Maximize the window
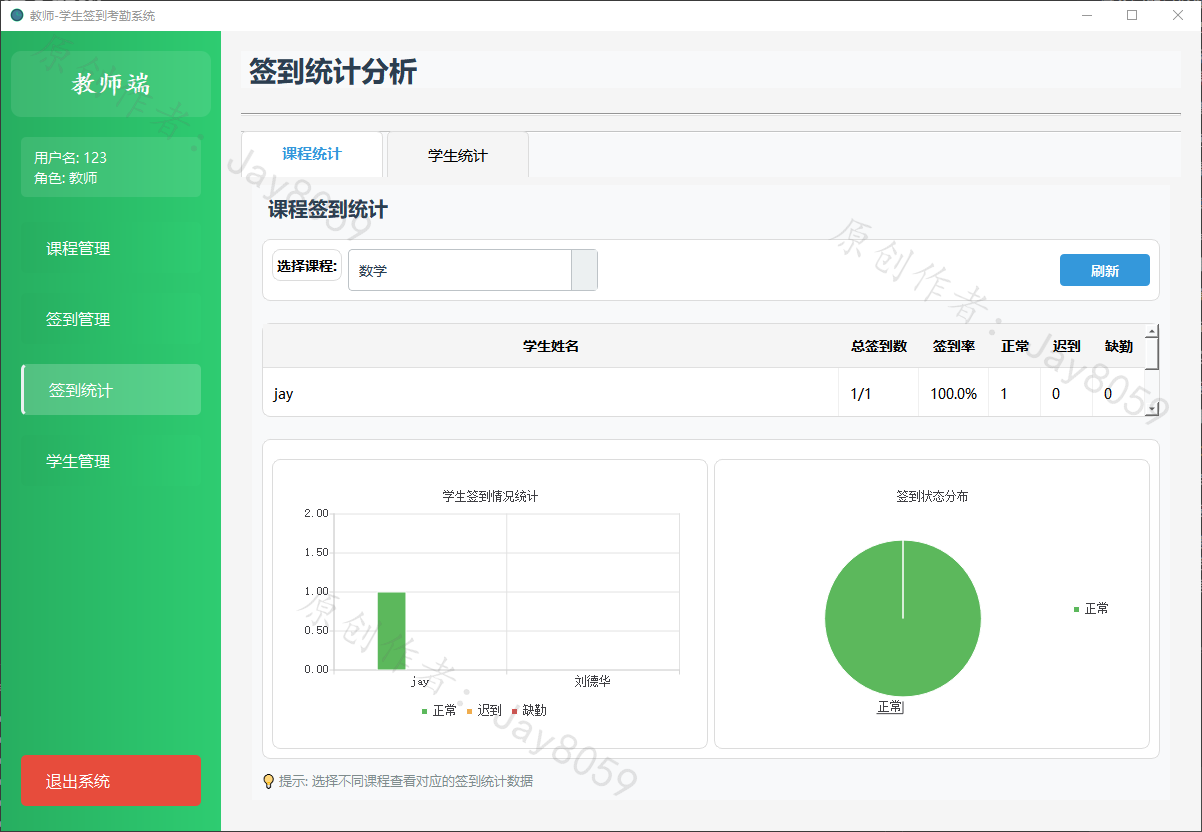The width and height of the screenshot is (1202, 832). tap(1132, 15)
